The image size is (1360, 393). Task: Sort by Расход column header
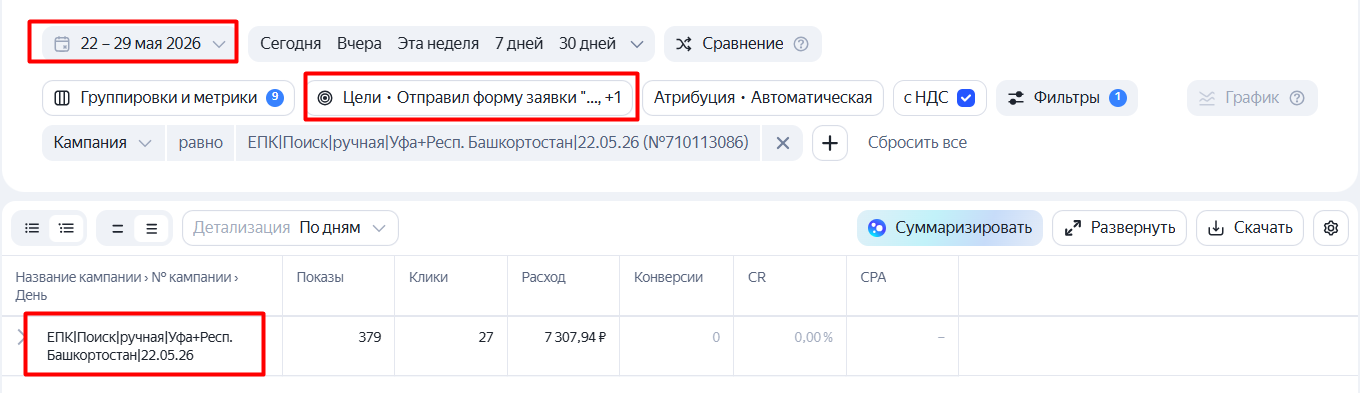[x=543, y=277]
